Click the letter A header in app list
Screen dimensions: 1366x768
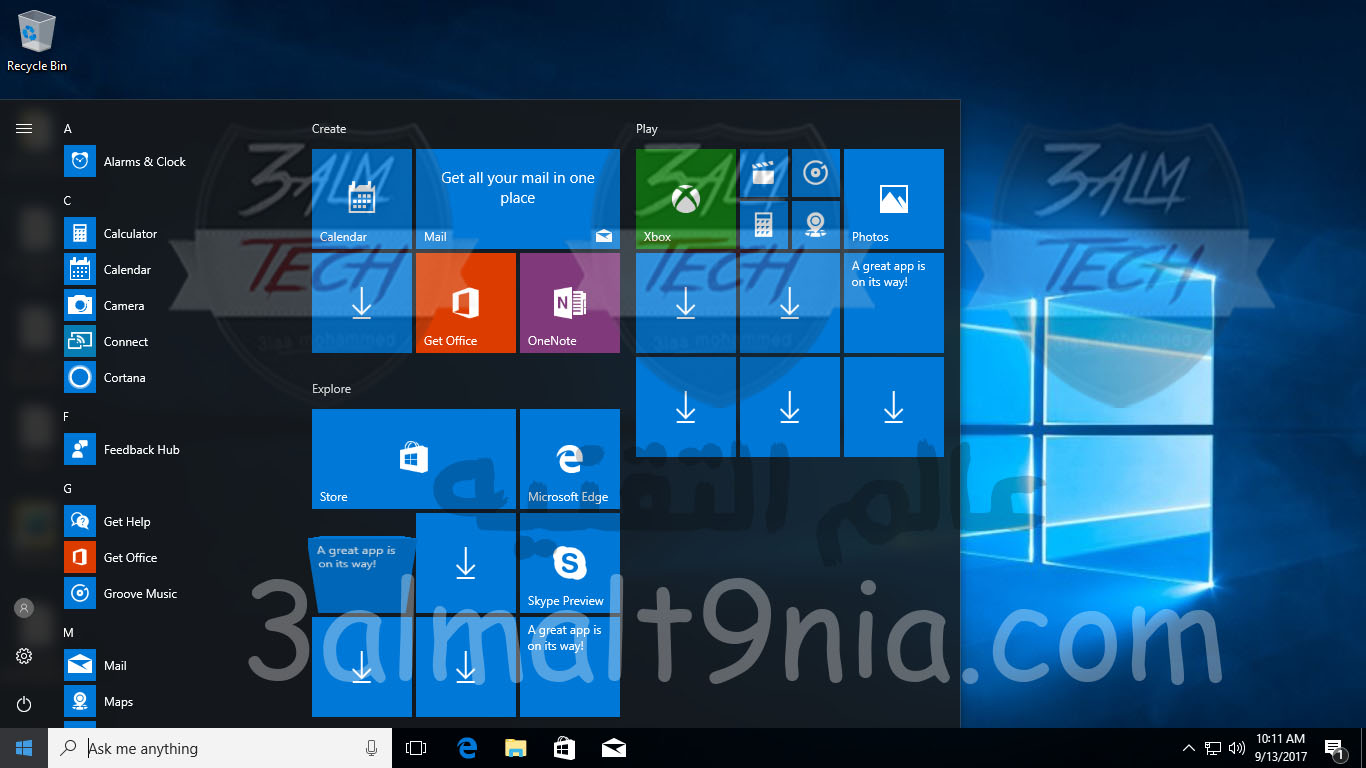68,129
